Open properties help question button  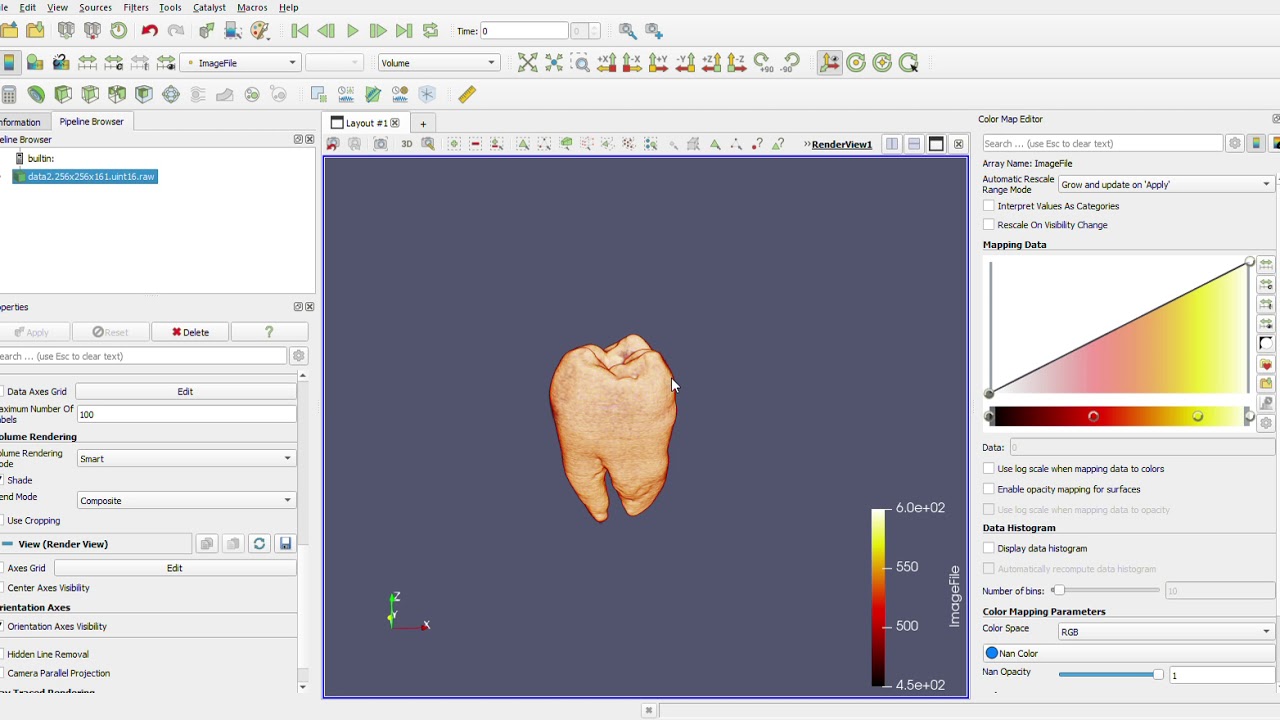pos(268,332)
